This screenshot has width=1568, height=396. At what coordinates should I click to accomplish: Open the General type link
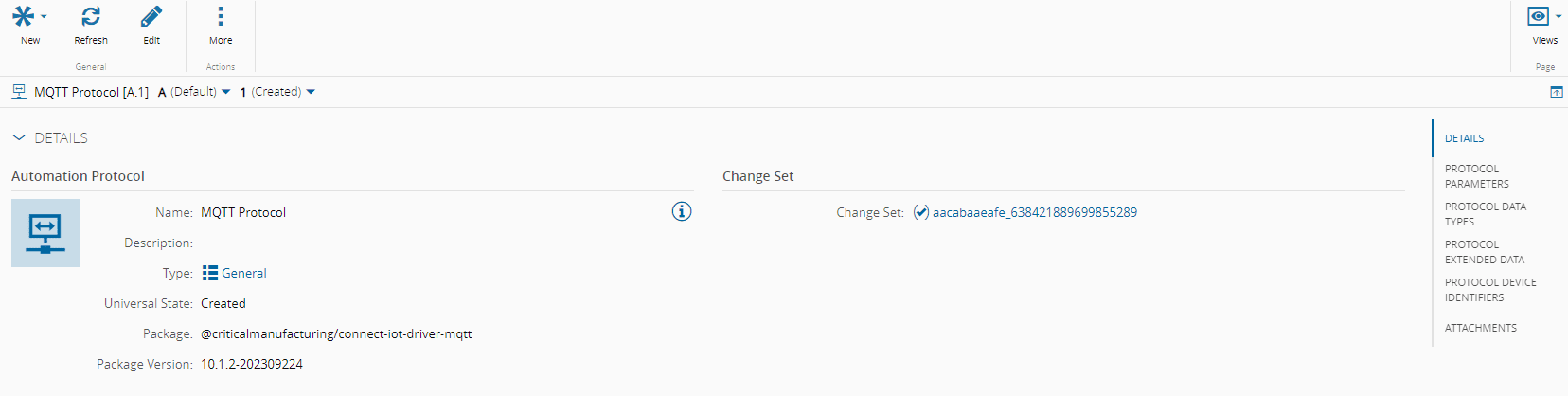point(244,273)
